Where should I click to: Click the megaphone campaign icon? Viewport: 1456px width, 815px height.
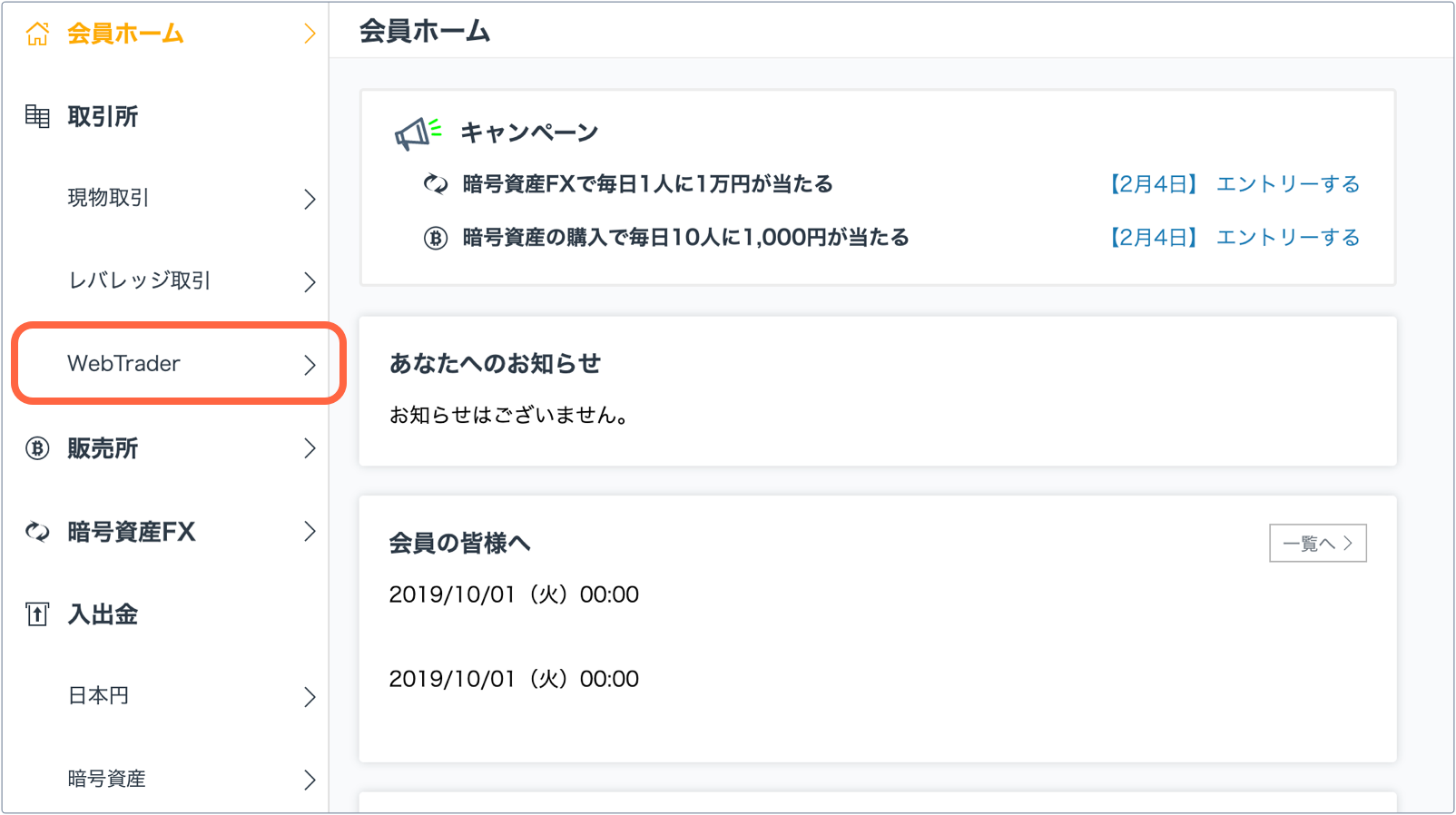[418, 133]
